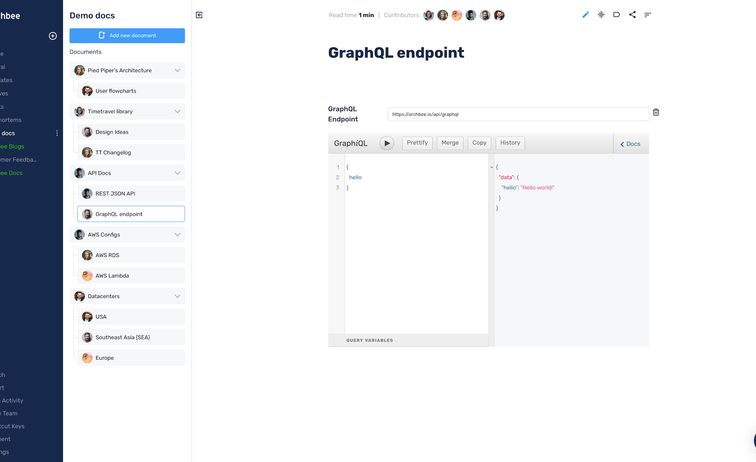This screenshot has height=462, width=756.
Task: Open the three-dot menu beside docs collection
Action: (56, 133)
